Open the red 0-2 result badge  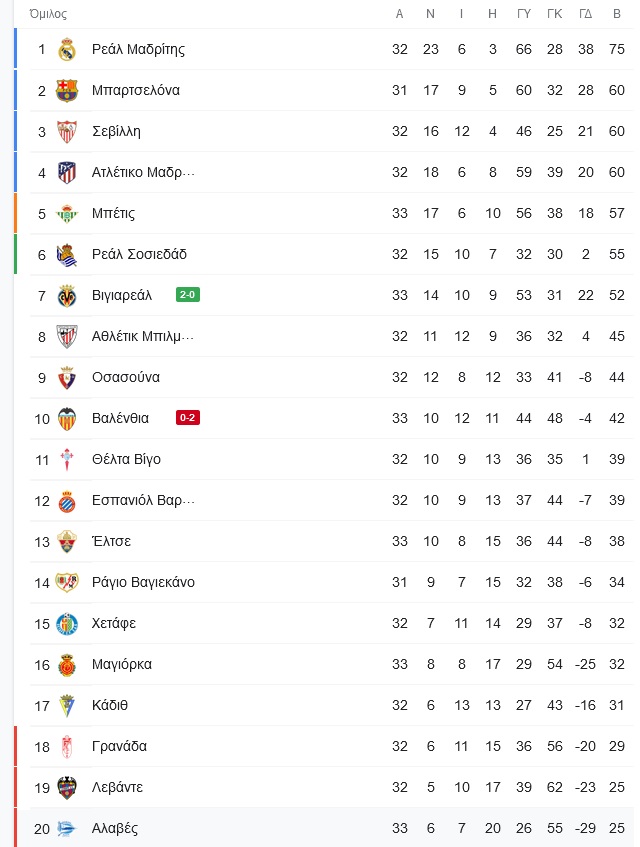click(188, 418)
